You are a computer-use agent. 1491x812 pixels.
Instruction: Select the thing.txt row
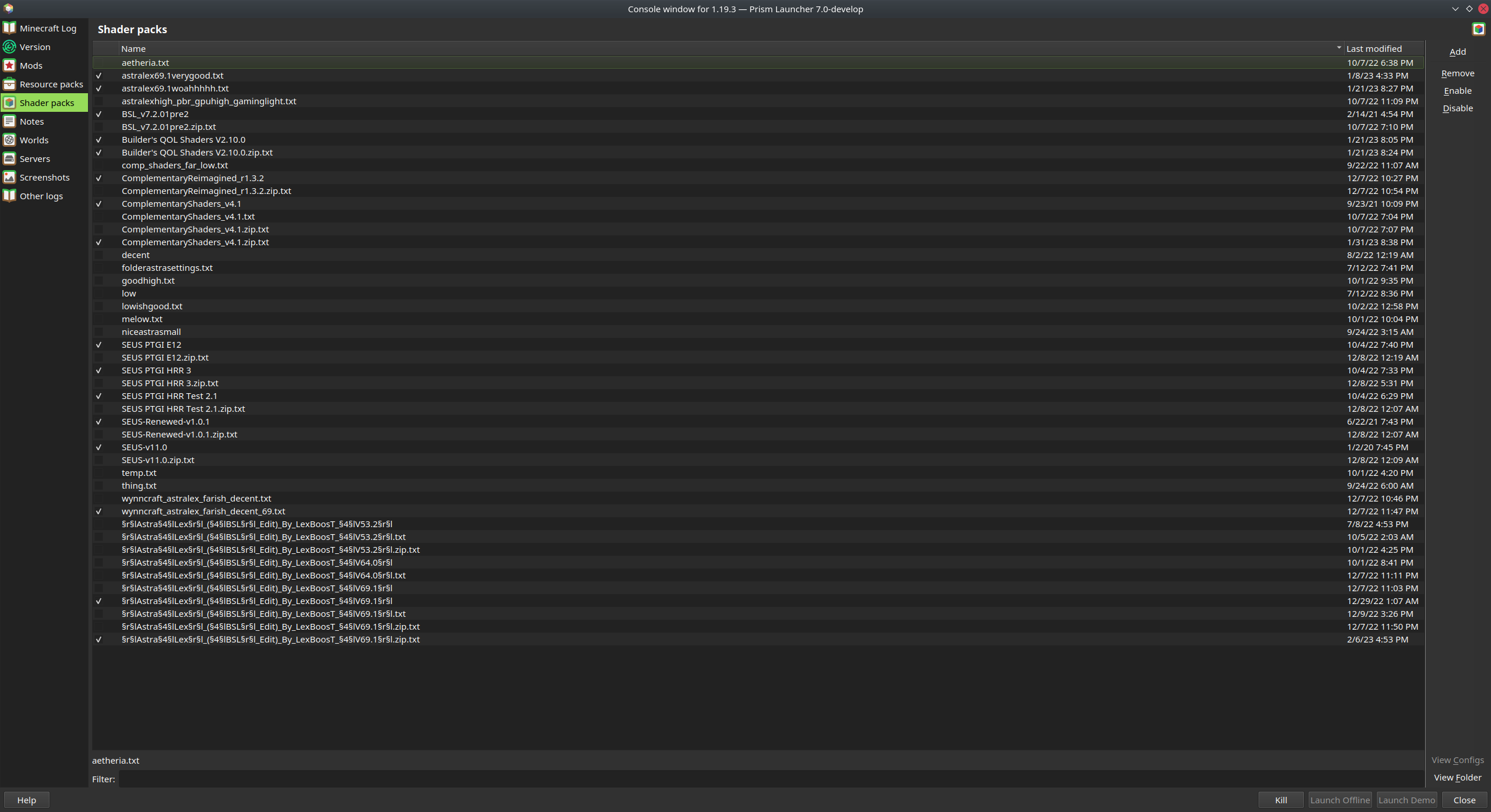(758, 486)
